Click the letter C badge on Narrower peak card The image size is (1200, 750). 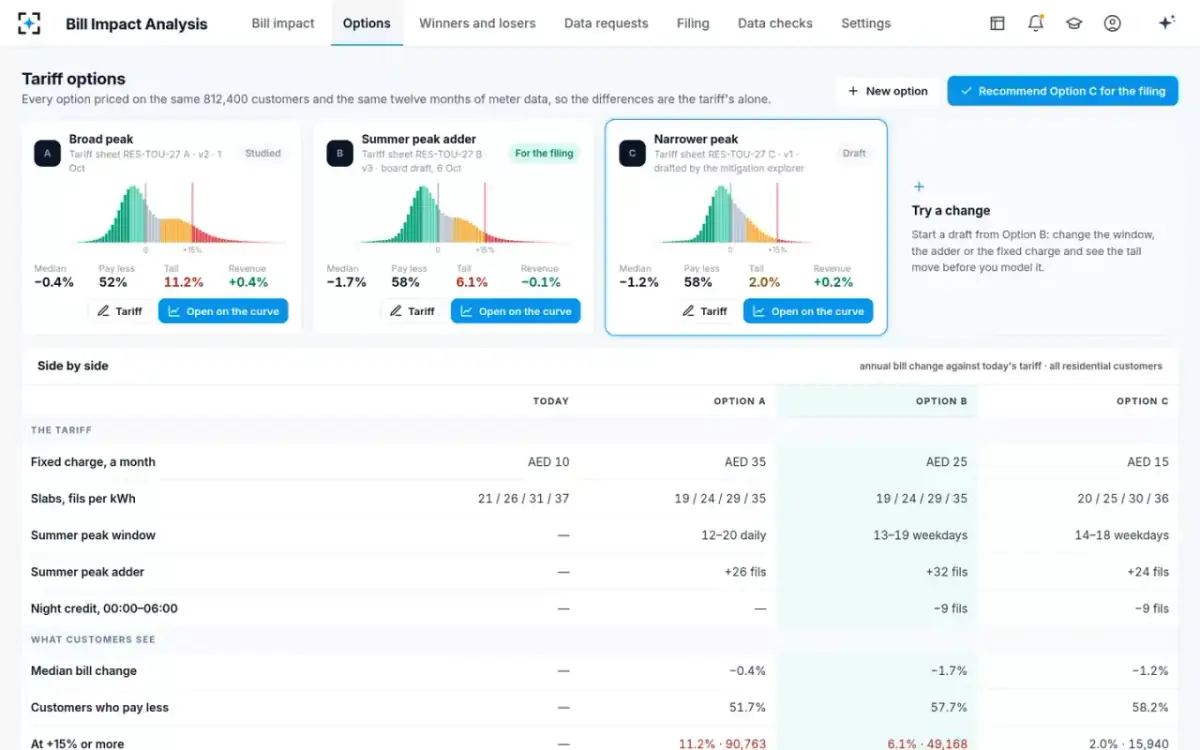(x=632, y=153)
